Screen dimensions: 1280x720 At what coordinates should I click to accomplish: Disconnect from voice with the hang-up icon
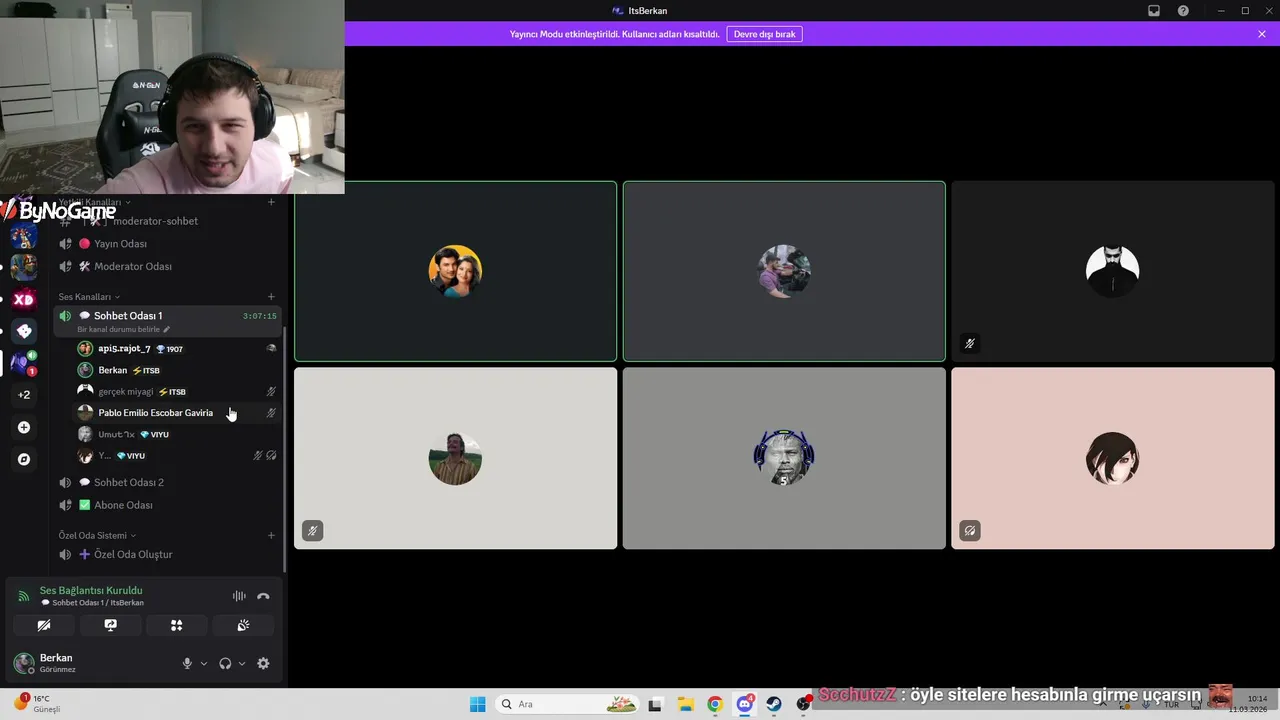tap(263, 596)
